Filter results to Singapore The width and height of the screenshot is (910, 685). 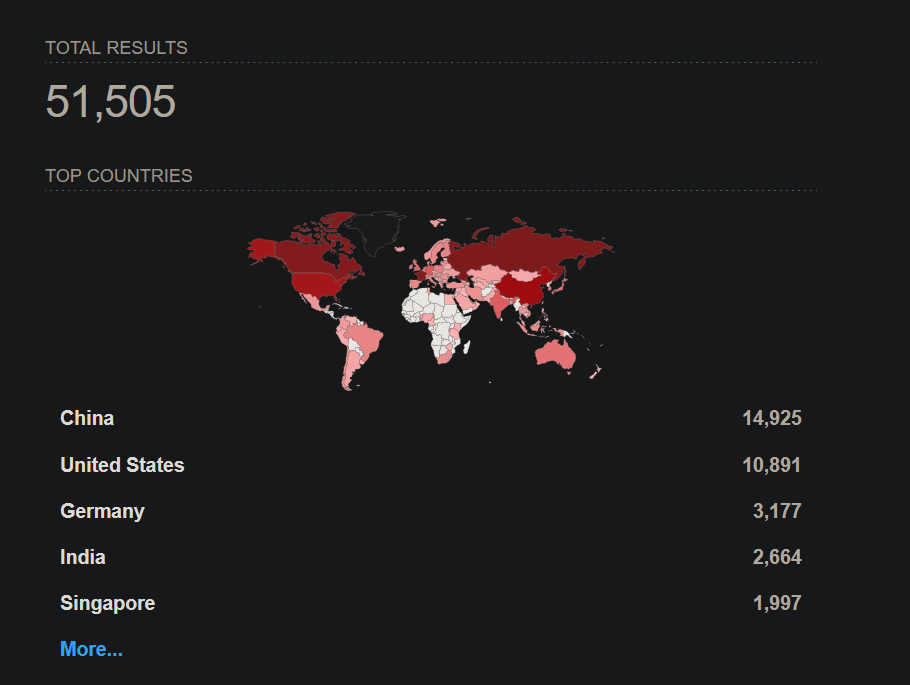(x=107, y=603)
